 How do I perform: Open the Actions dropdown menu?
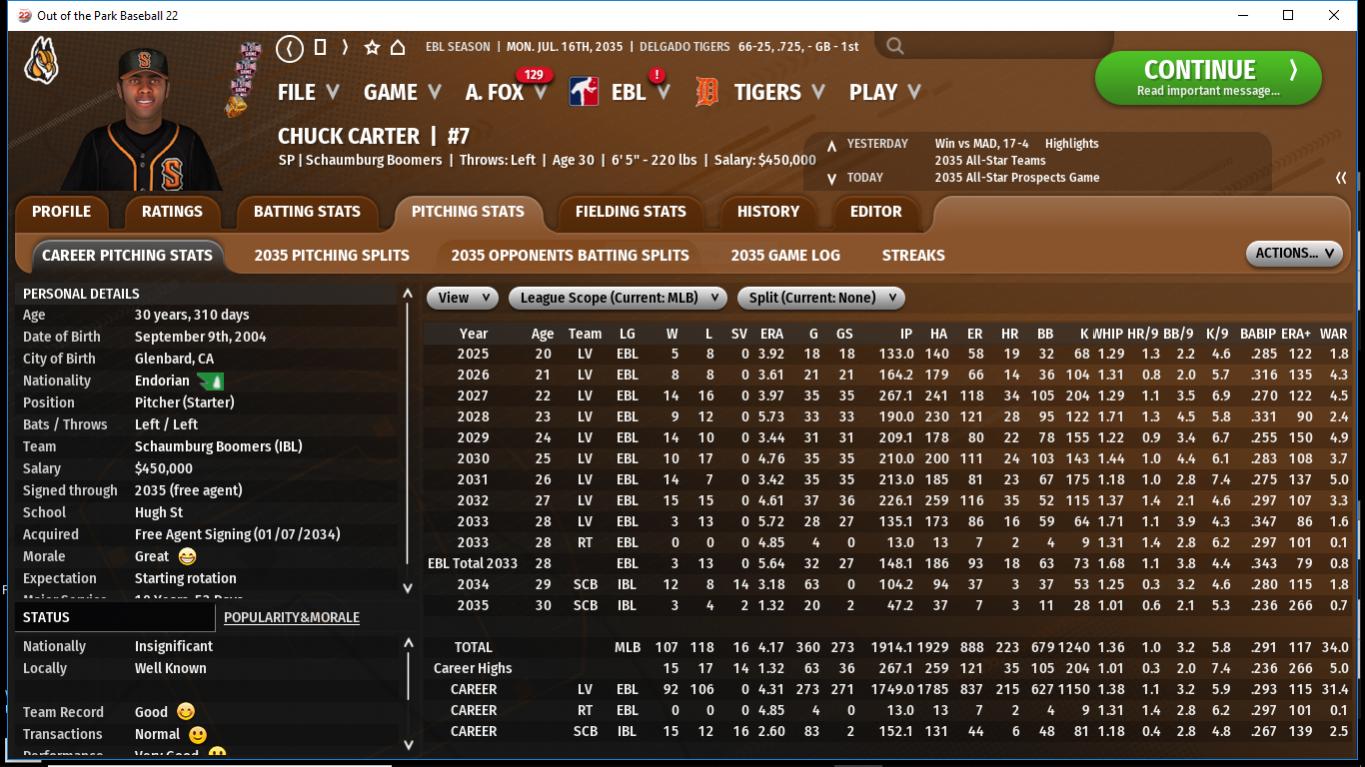1293,254
